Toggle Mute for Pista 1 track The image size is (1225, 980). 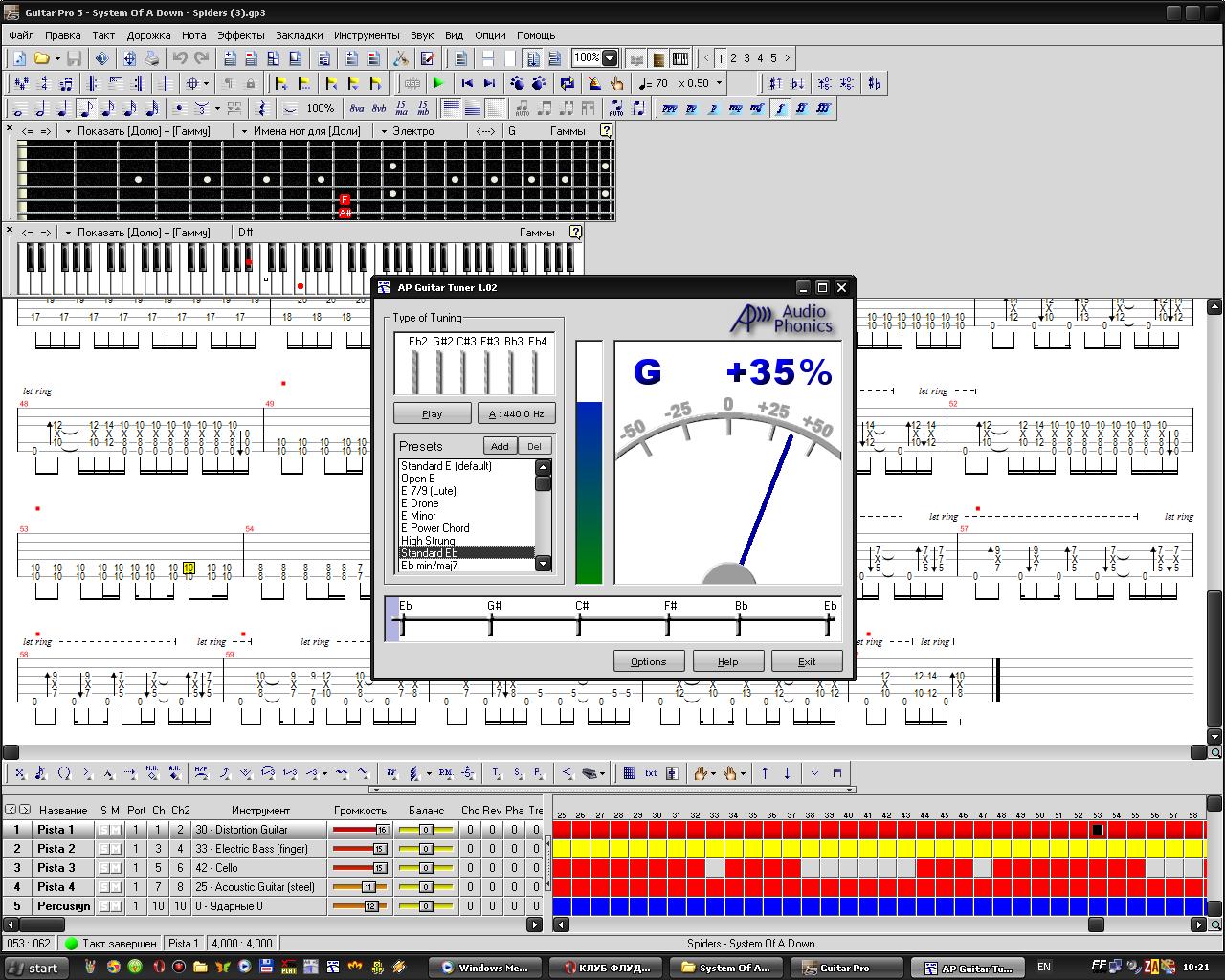[x=116, y=830]
